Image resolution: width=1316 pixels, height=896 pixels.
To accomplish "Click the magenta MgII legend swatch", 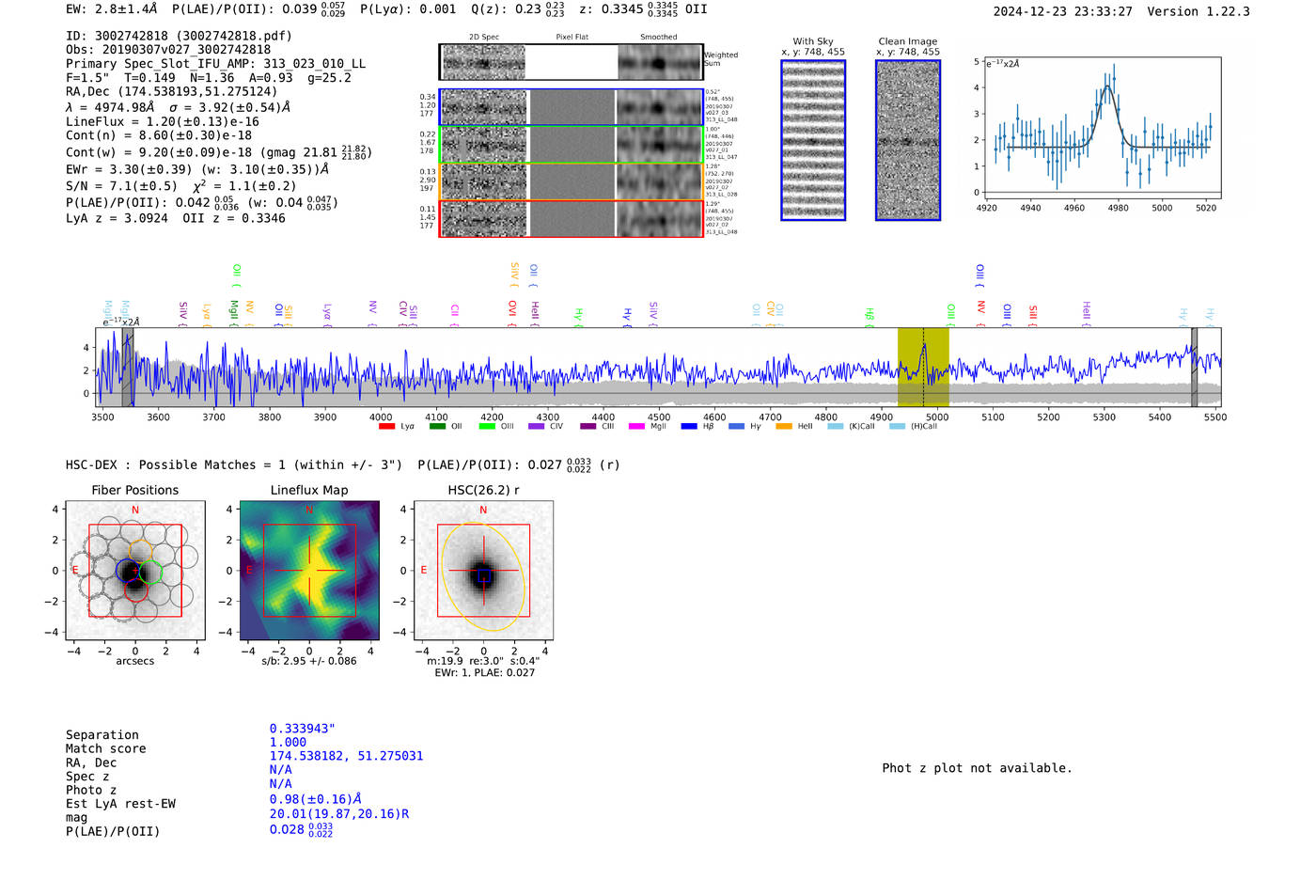I will 636,427.
